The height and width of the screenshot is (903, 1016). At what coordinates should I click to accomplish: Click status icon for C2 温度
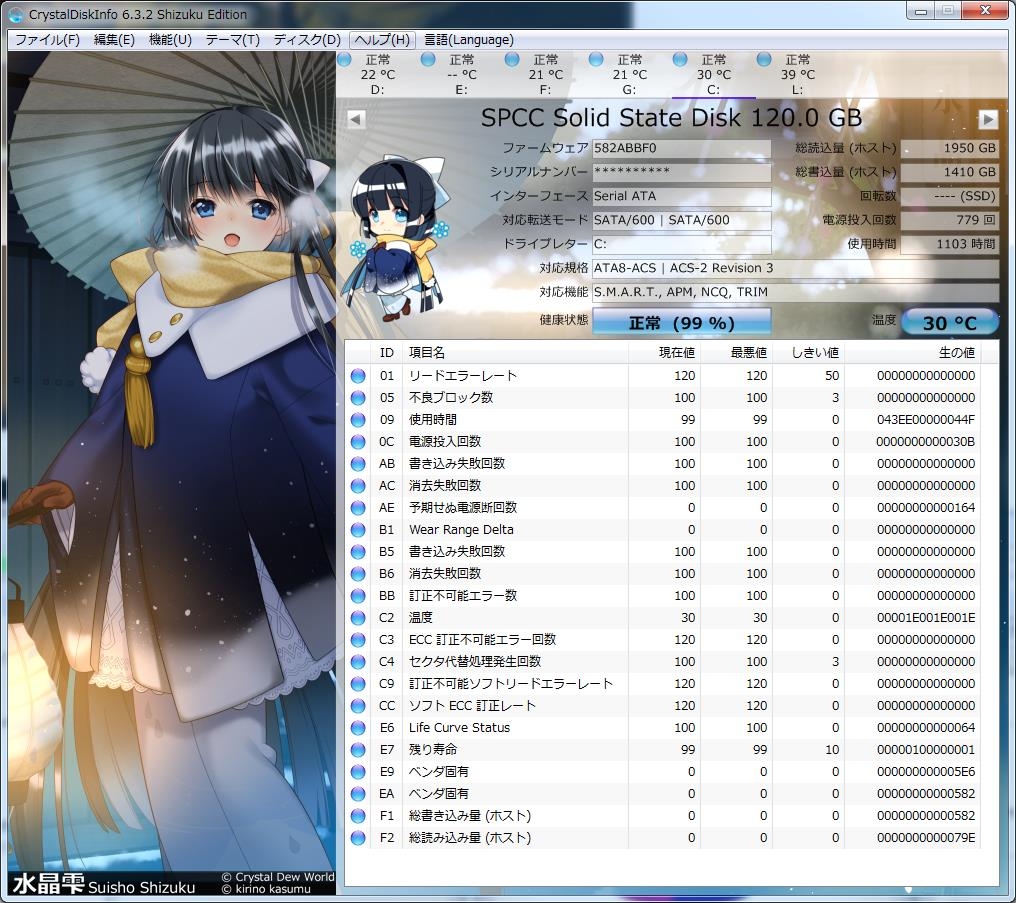pos(358,618)
